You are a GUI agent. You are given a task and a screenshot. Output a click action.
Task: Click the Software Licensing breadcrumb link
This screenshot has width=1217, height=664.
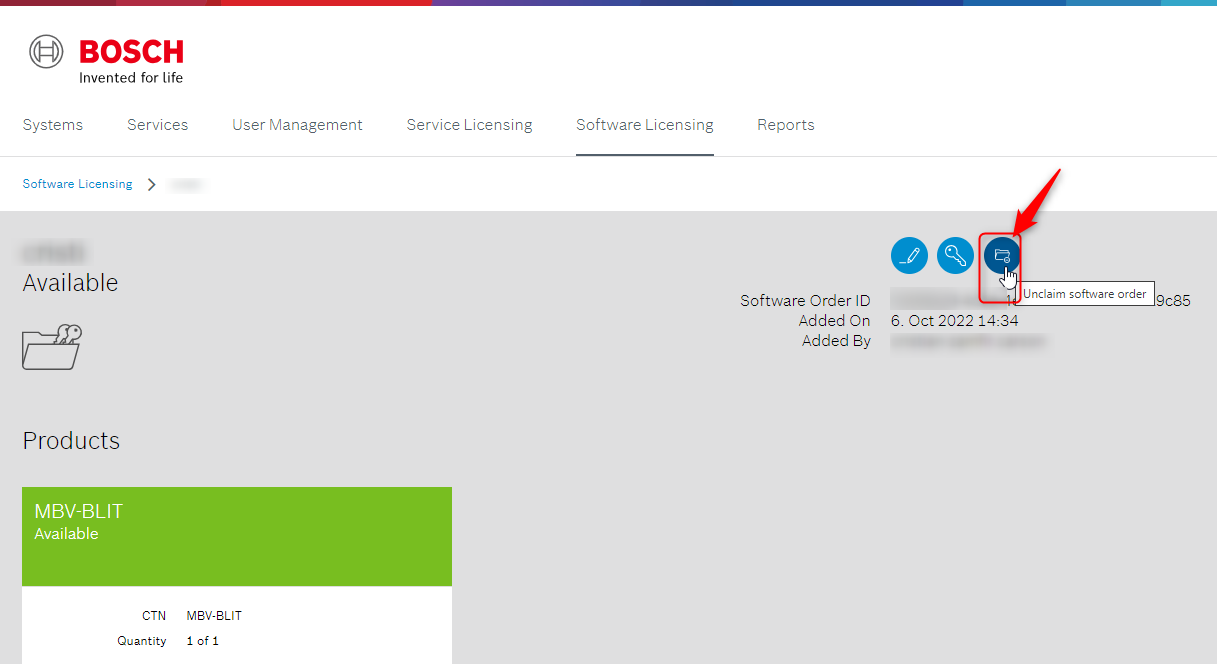coord(77,184)
